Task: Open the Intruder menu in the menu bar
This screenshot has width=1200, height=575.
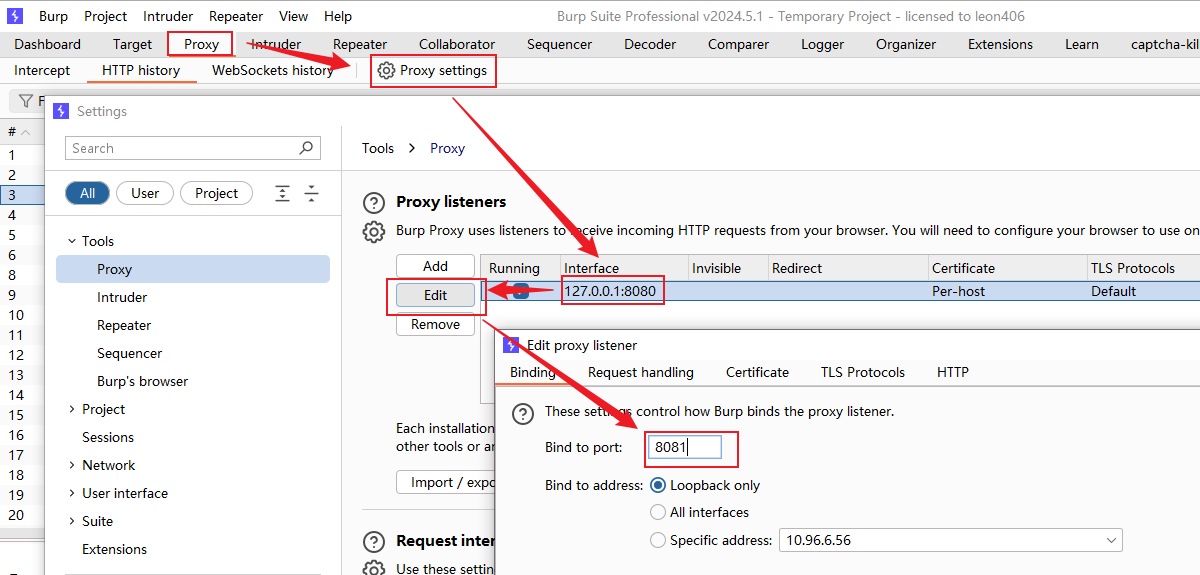Action: (x=168, y=16)
